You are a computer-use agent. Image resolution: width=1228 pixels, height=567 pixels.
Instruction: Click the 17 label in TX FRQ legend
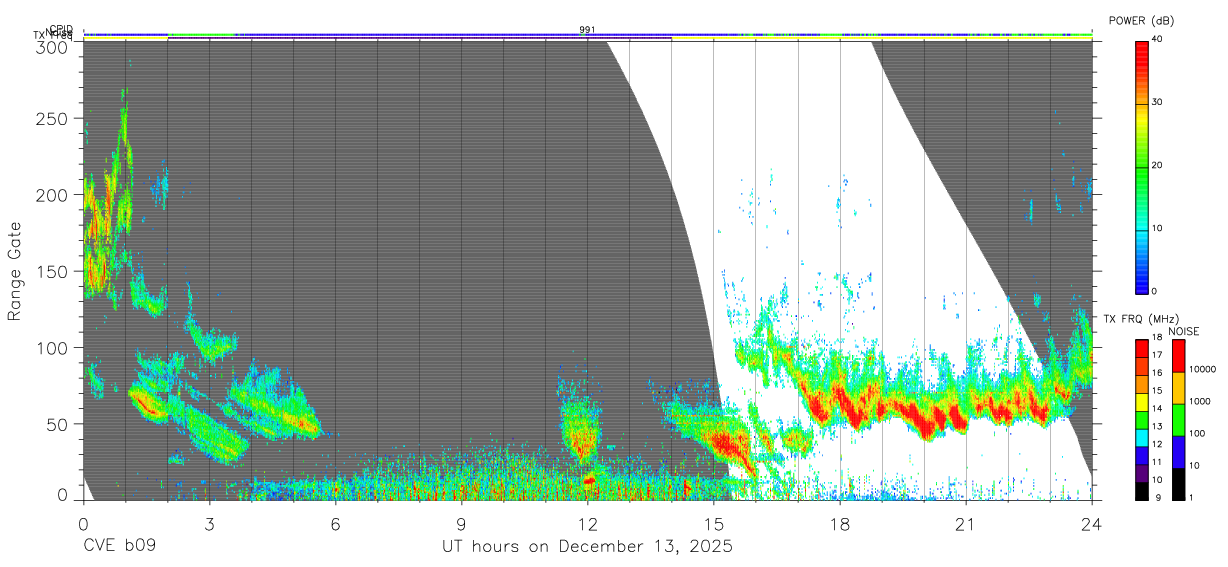coord(1158,355)
